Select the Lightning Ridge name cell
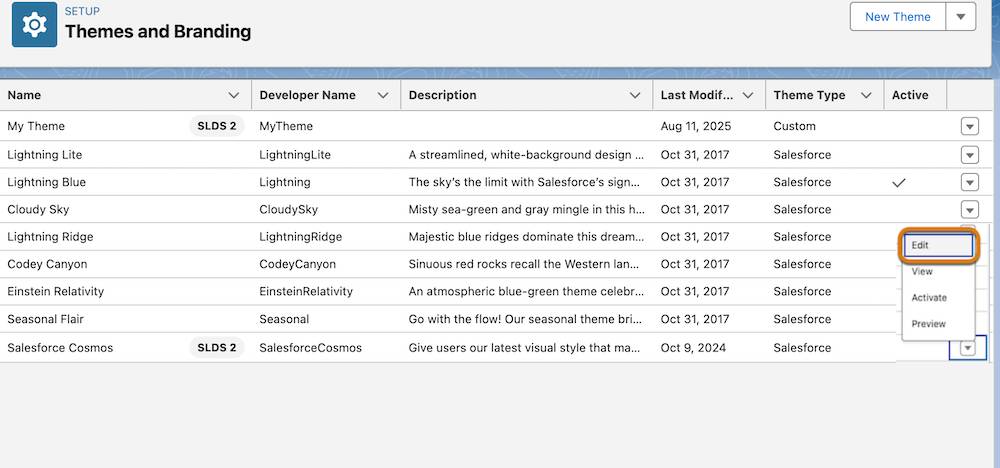This screenshot has width=1000, height=468. coord(125,237)
